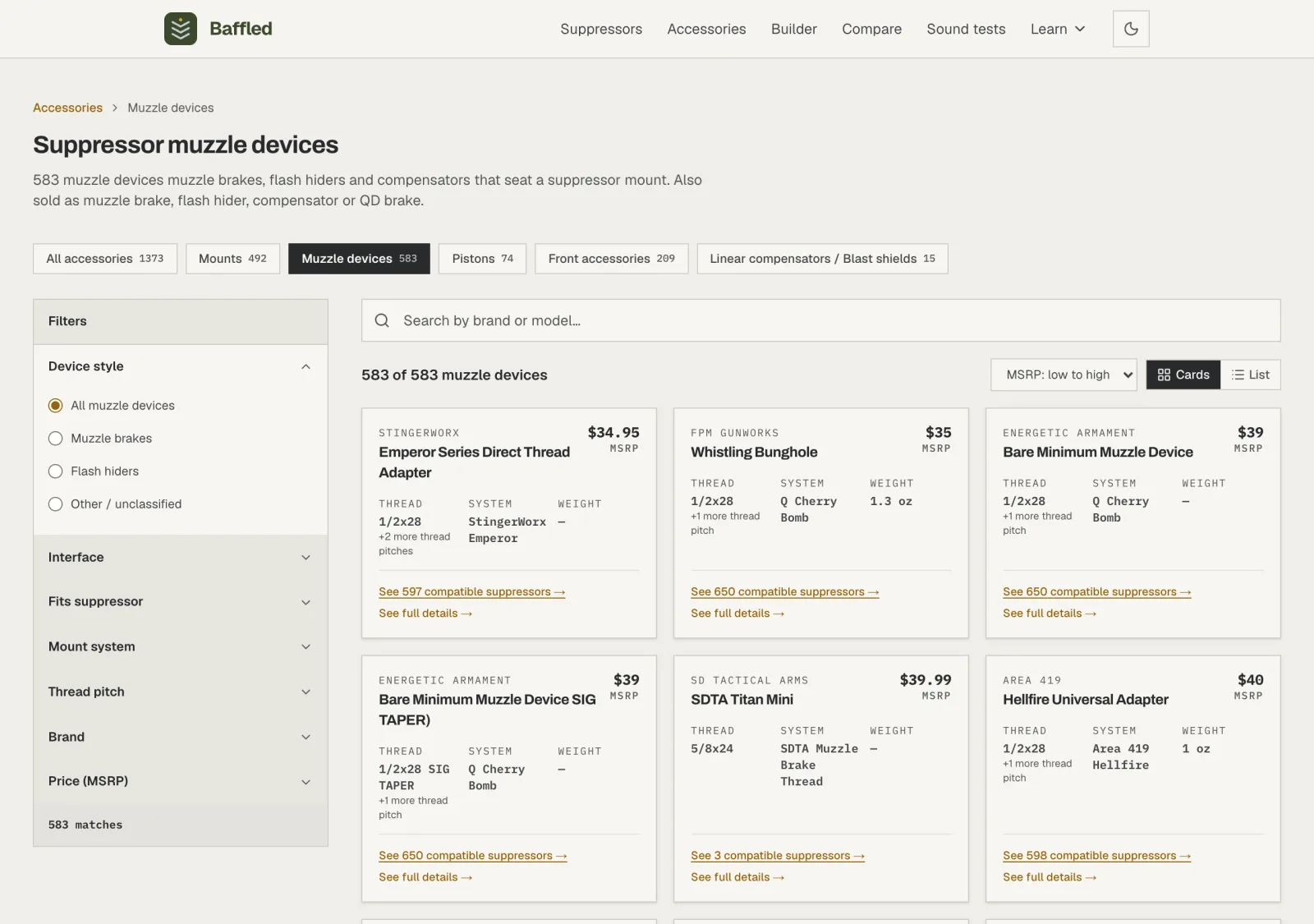
Task: Expand the Fits suppressor filter section
Action: [x=181, y=602]
